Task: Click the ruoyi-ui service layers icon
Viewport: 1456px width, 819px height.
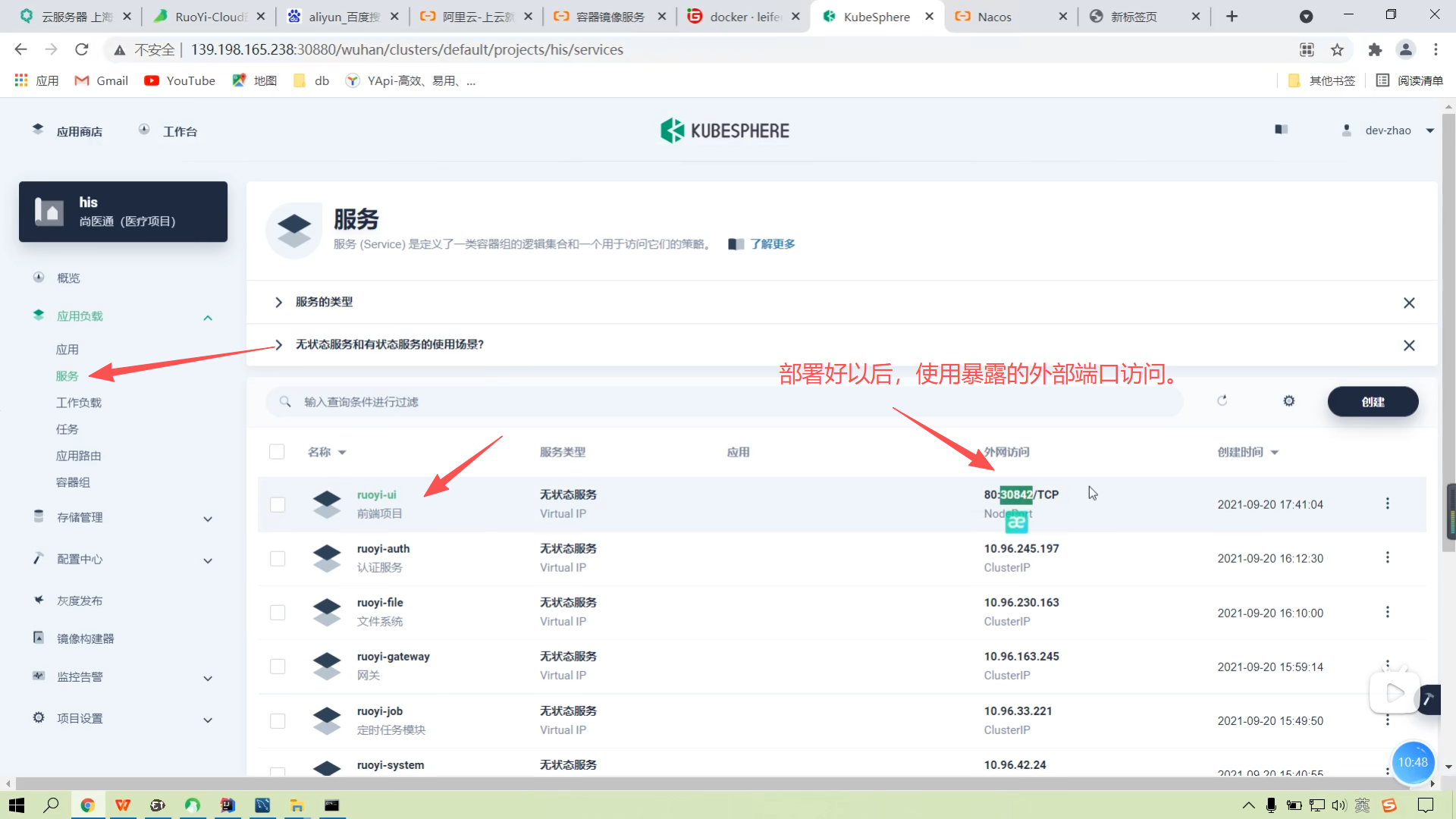Action: [327, 504]
